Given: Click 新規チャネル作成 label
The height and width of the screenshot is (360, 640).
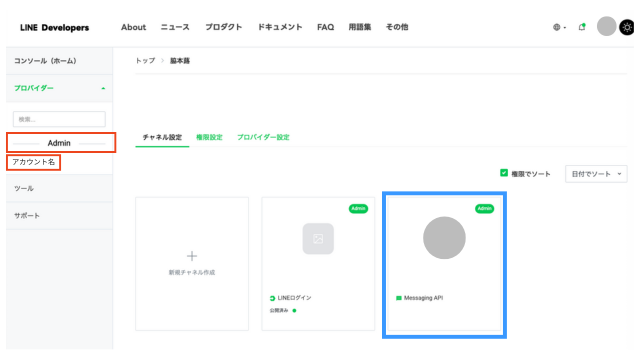Looking at the screenshot, I should [x=192, y=273].
